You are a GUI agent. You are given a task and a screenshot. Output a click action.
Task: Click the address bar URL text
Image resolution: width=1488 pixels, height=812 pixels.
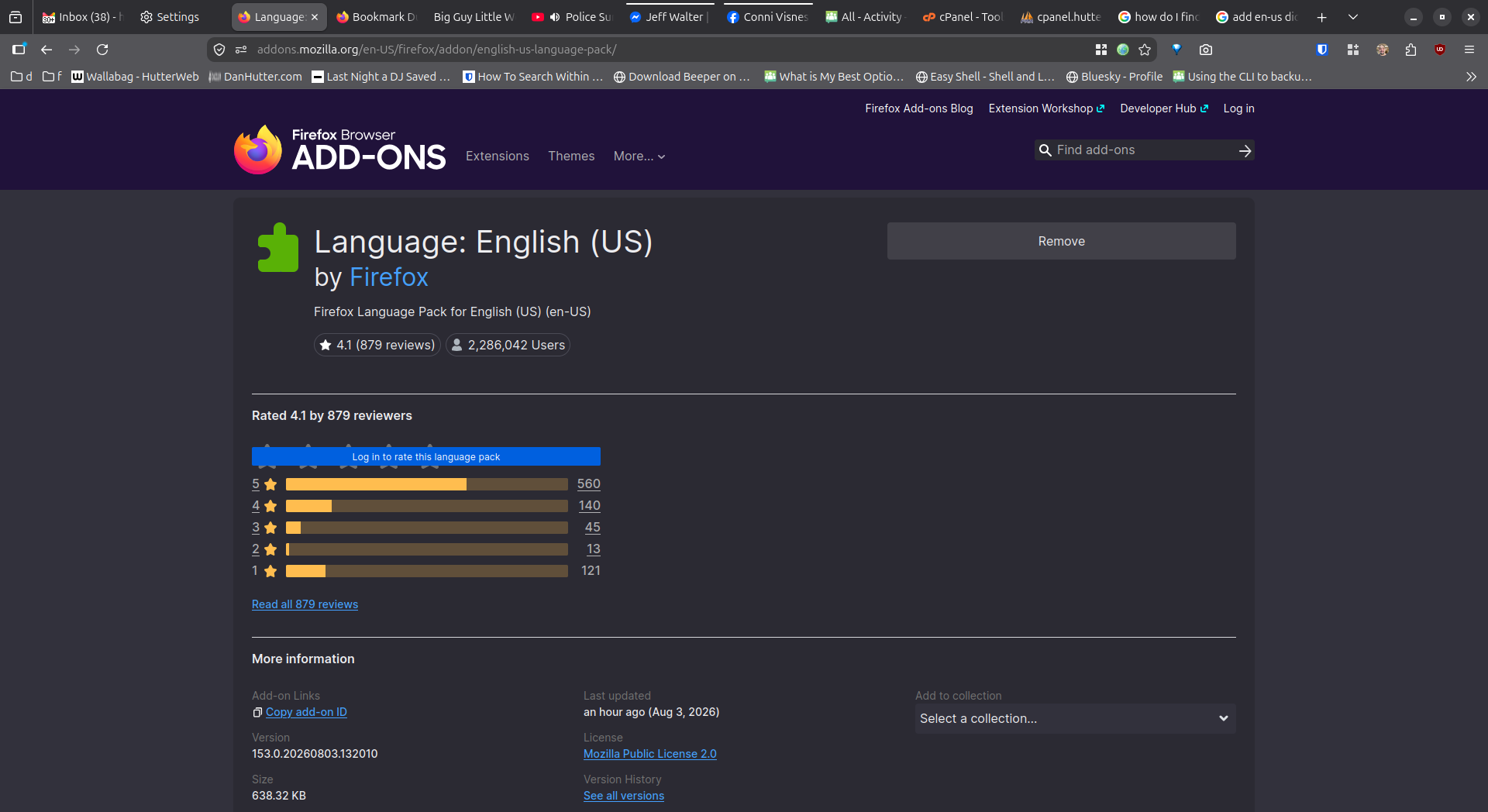click(437, 50)
